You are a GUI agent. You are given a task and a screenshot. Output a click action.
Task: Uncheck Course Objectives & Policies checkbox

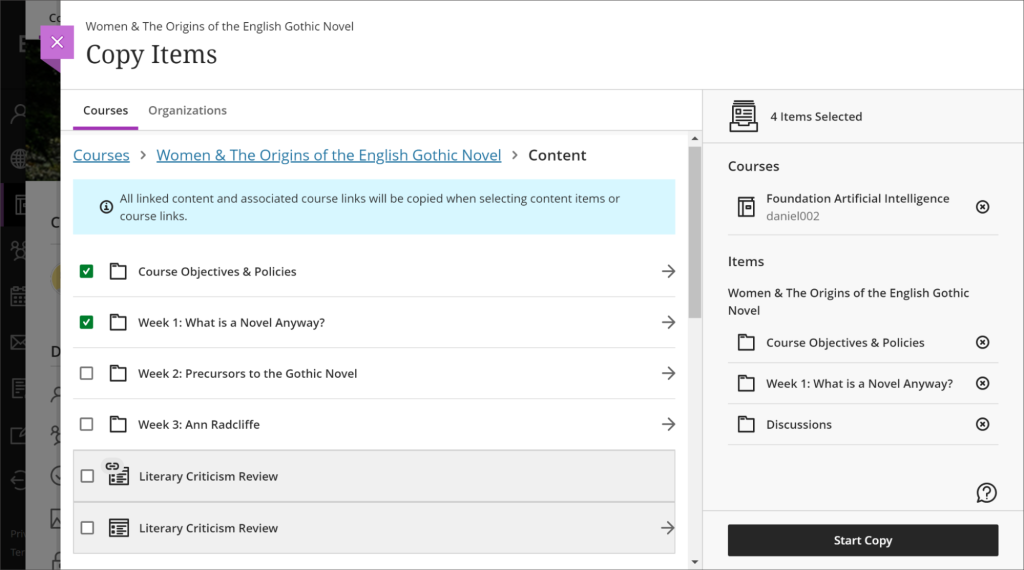[86, 271]
